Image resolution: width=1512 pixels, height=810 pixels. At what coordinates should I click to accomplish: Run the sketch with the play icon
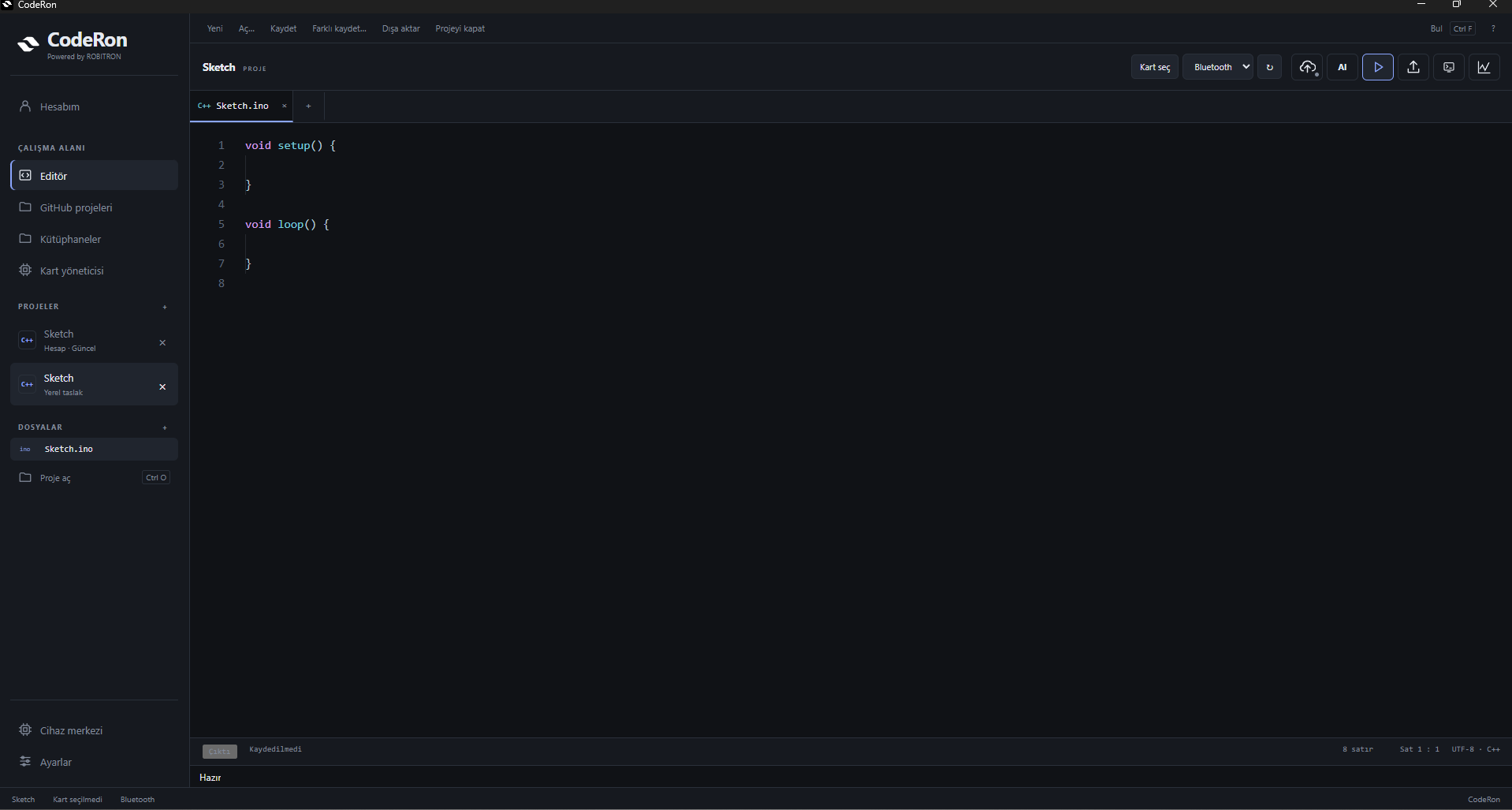1377,67
